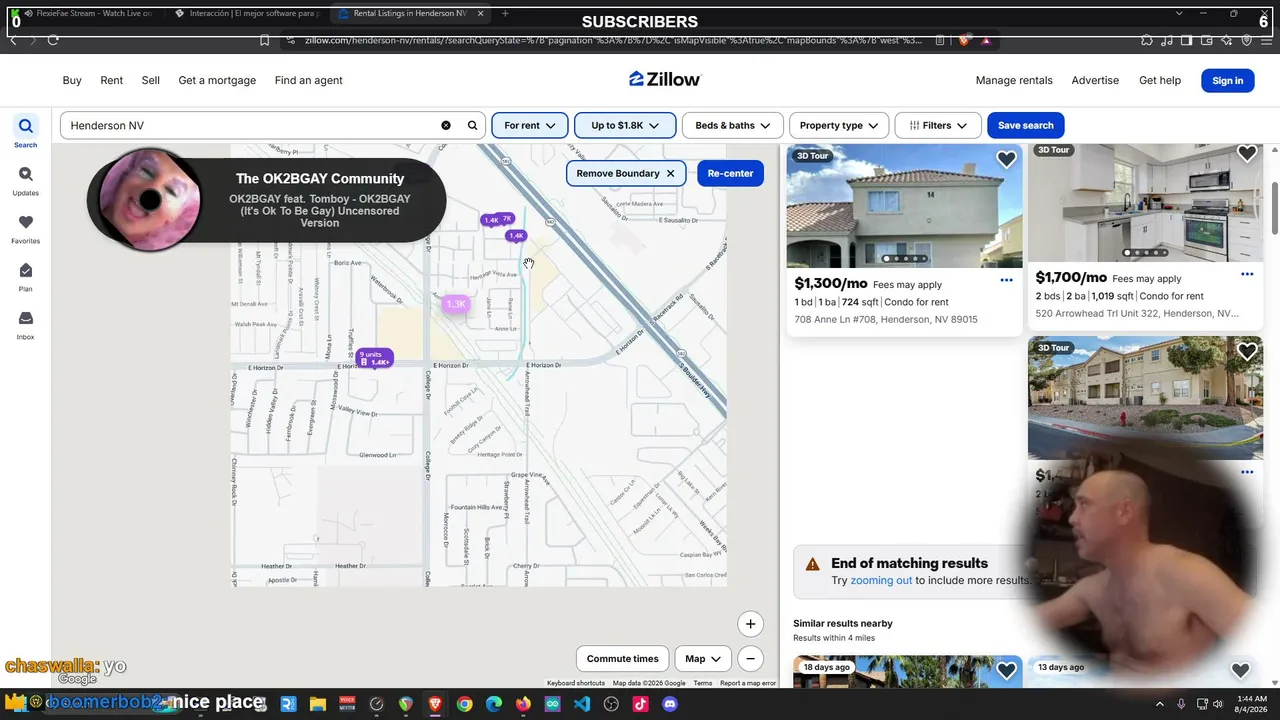
Task: Follow the zooming out link
Action: click(x=881, y=580)
